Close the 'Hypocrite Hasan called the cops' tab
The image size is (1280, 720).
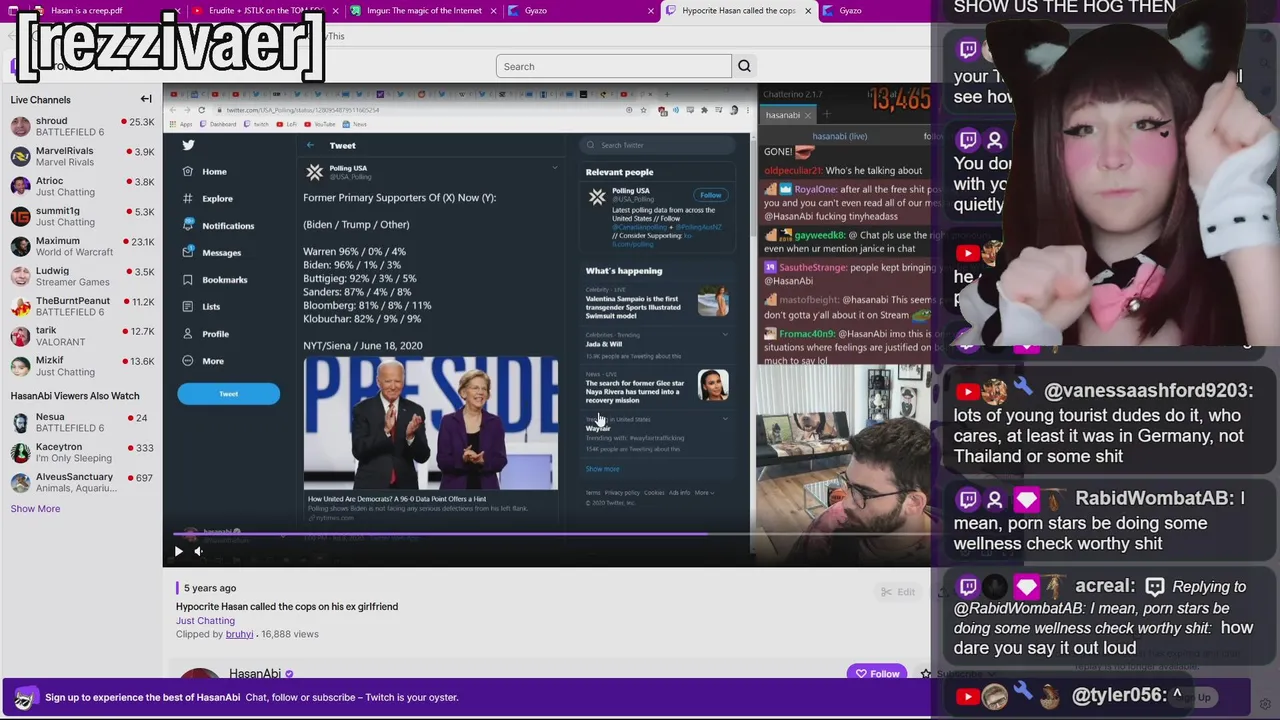pos(807,11)
